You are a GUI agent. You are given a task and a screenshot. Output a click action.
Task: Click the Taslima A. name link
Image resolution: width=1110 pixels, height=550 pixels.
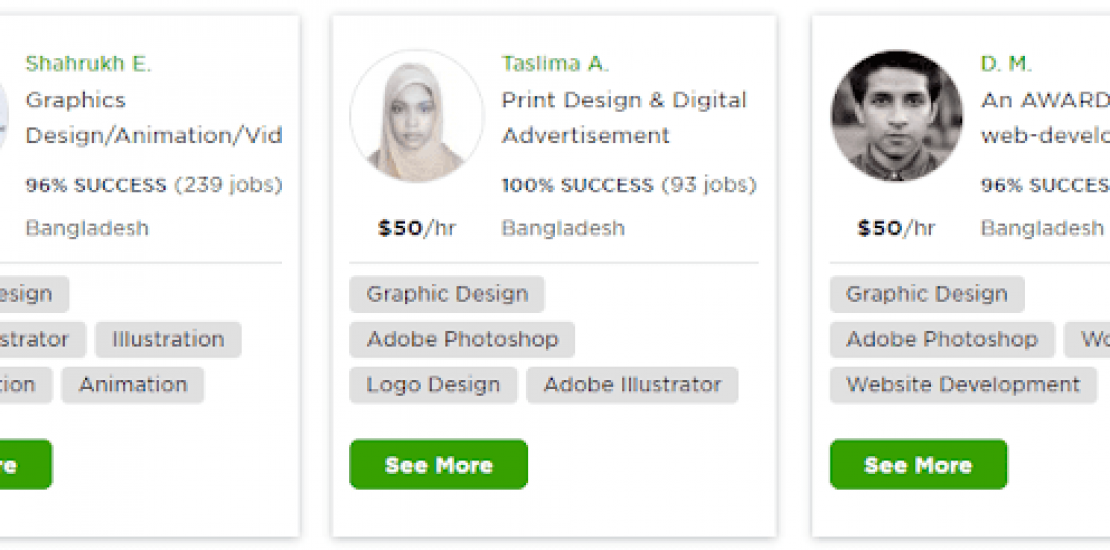(x=555, y=64)
